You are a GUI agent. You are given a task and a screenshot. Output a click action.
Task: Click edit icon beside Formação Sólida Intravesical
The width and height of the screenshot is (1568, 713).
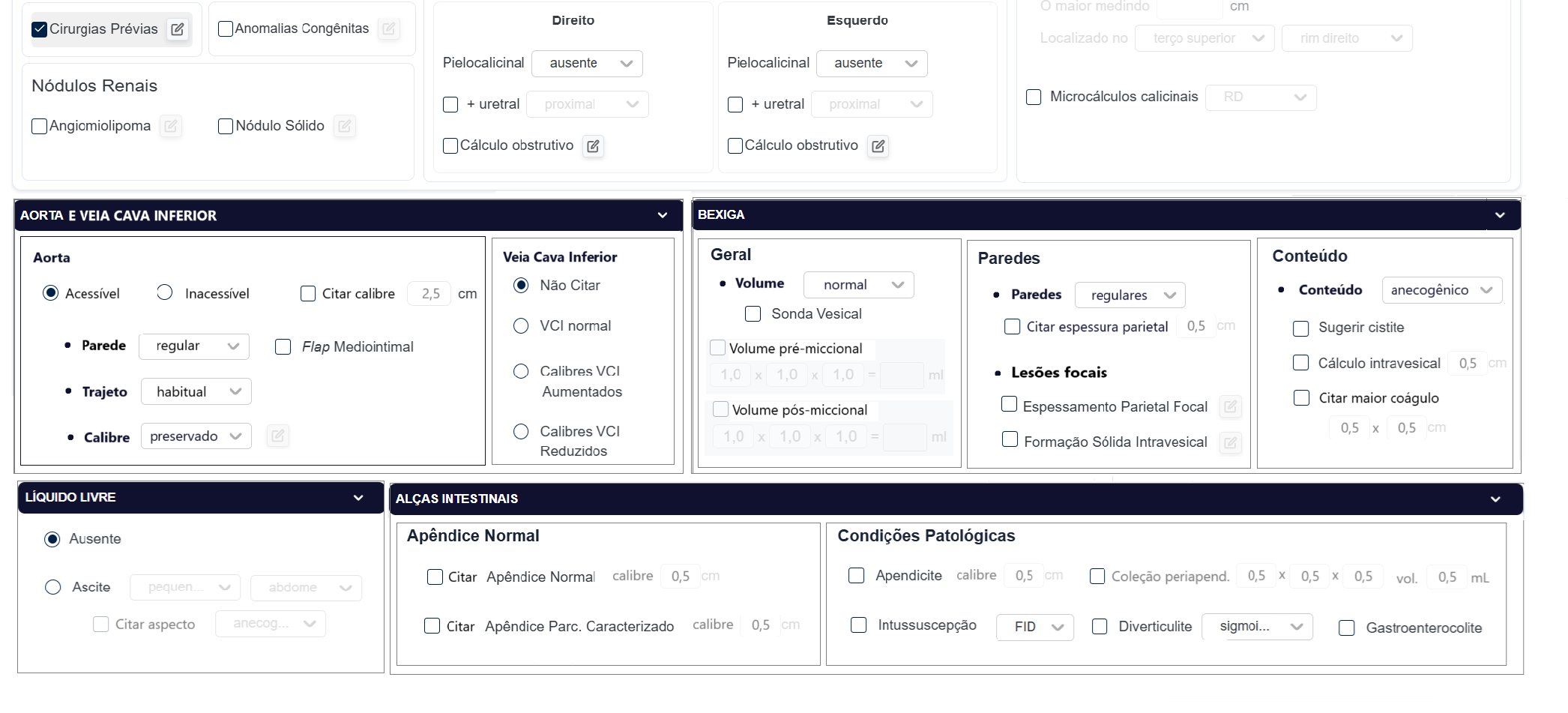click(x=1230, y=442)
